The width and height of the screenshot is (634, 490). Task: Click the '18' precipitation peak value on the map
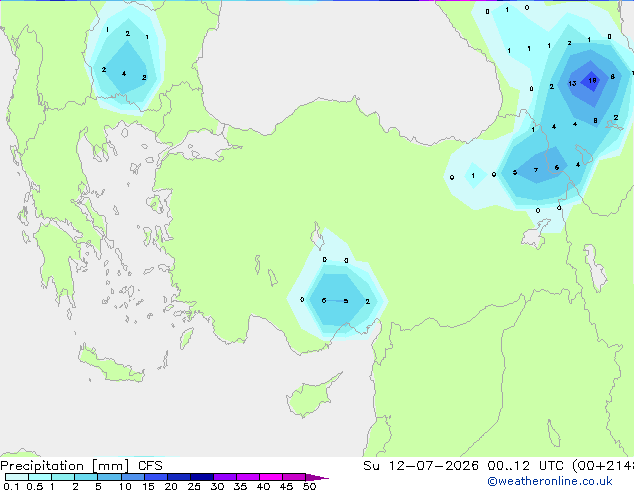click(x=592, y=80)
